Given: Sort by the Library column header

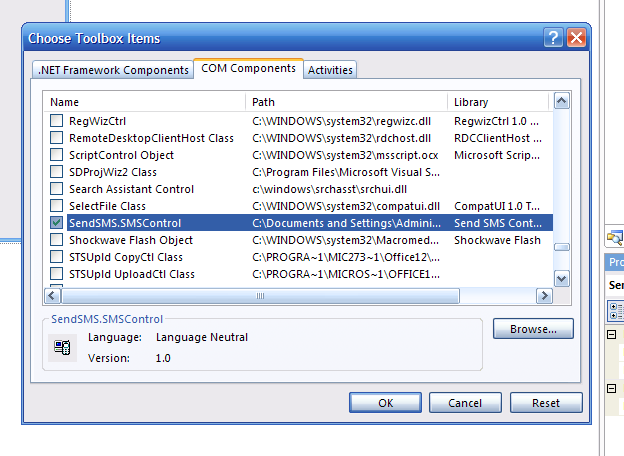Looking at the screenshot, I should pyautogui.click(x=497, y=102).
